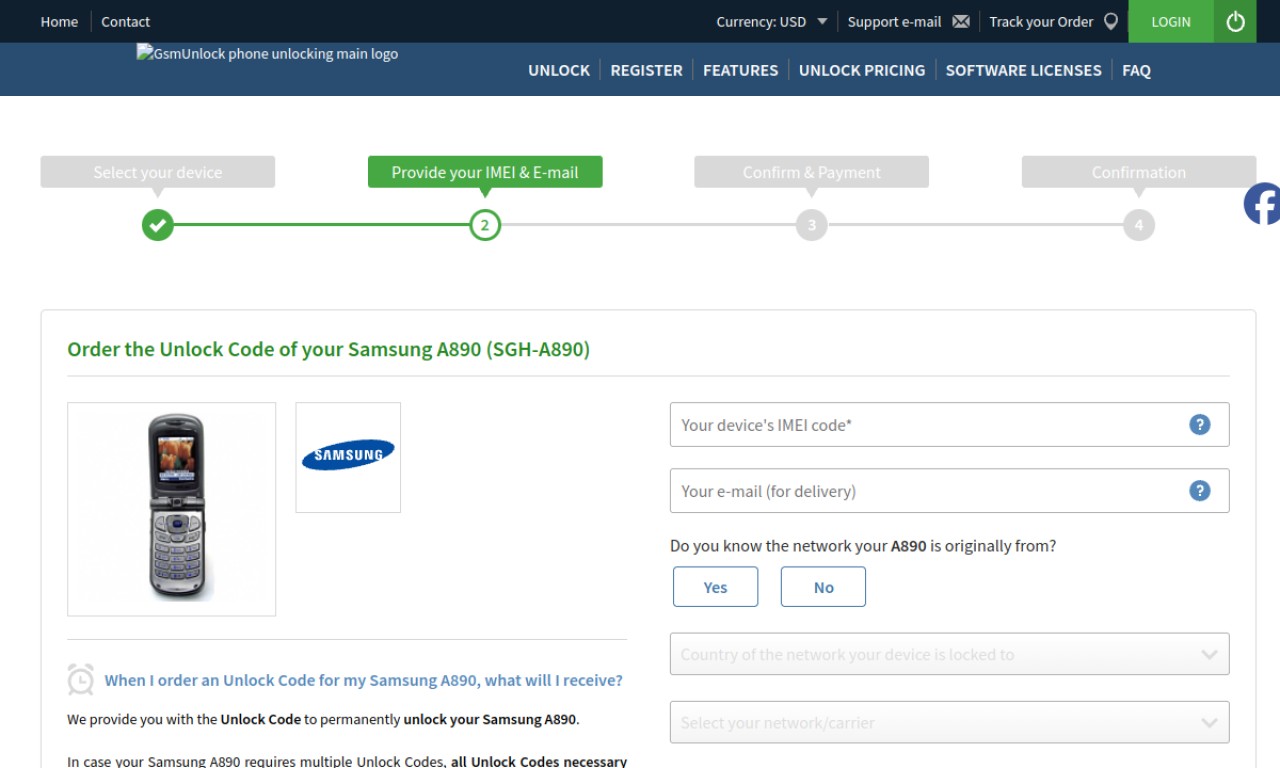Click the Select your device step tab
The height and width of the screenshot is (768, 1280).
[158, 172]
